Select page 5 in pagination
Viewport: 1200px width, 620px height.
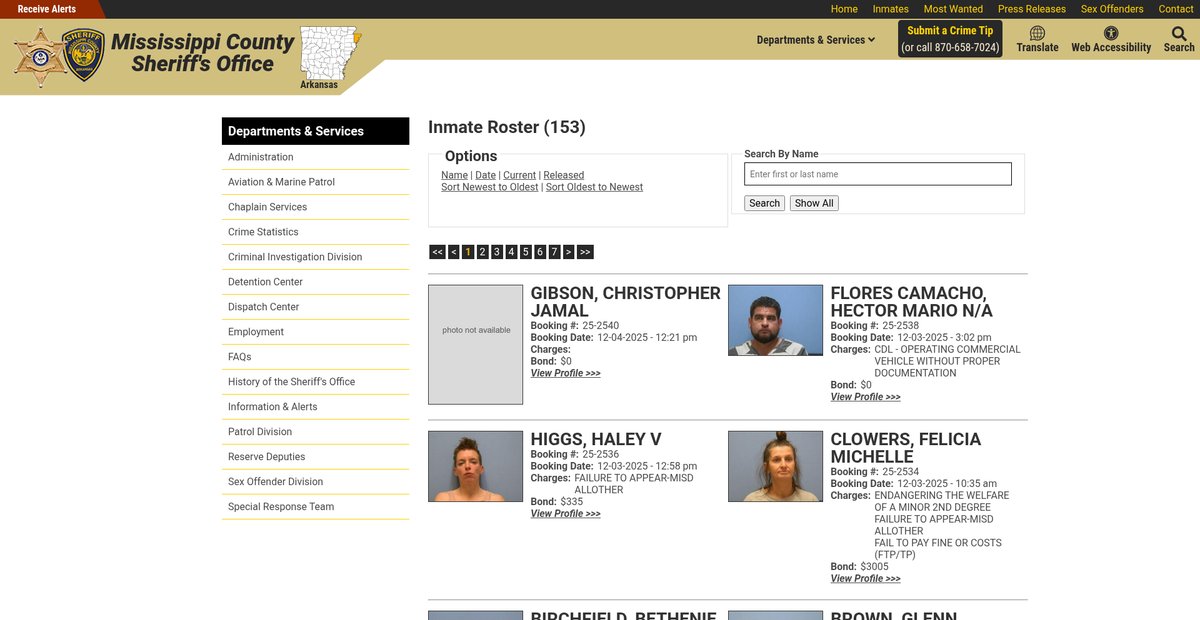(x=525, y=252)
